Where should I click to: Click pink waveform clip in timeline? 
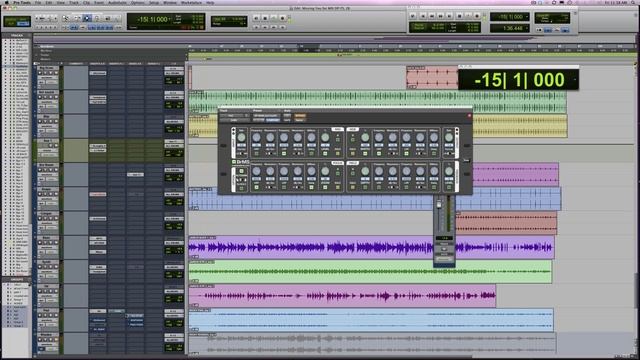tap(342, 296)
